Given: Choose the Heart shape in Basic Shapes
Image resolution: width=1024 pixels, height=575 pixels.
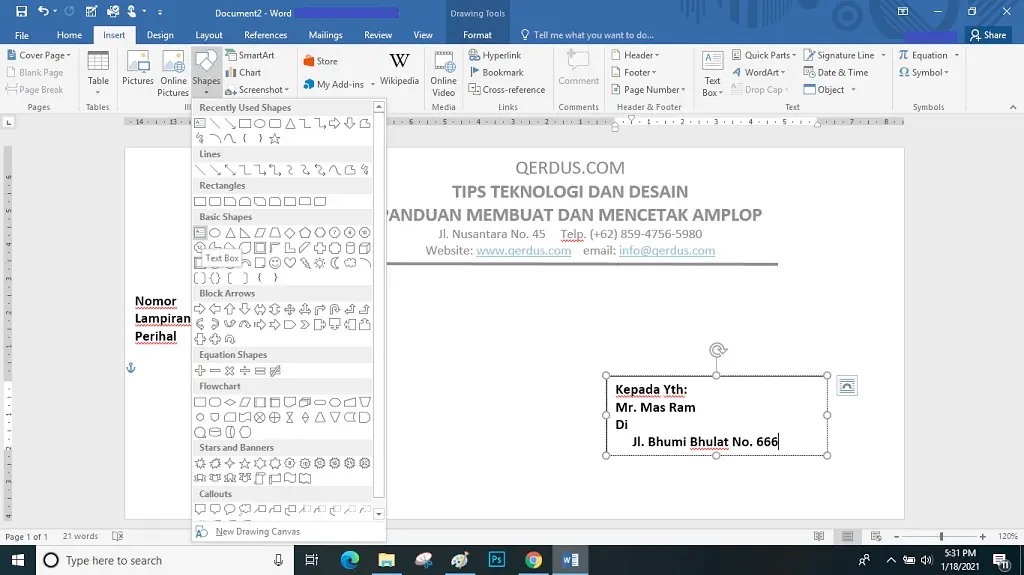Looking at the screenshot, I should click(290, 263).
